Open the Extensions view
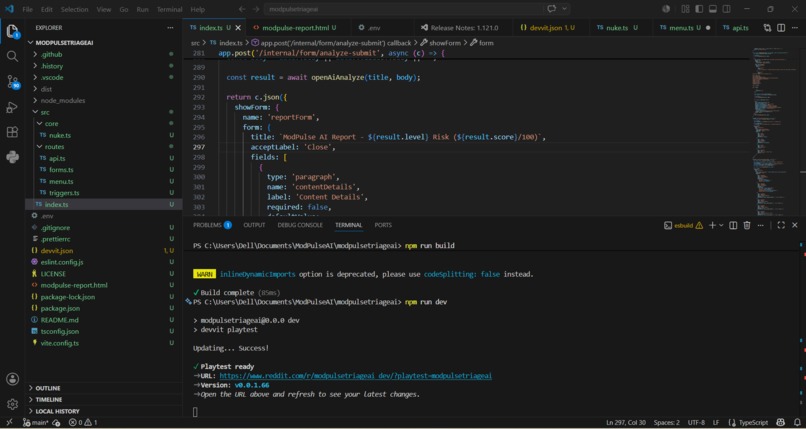 pos(12,132)
